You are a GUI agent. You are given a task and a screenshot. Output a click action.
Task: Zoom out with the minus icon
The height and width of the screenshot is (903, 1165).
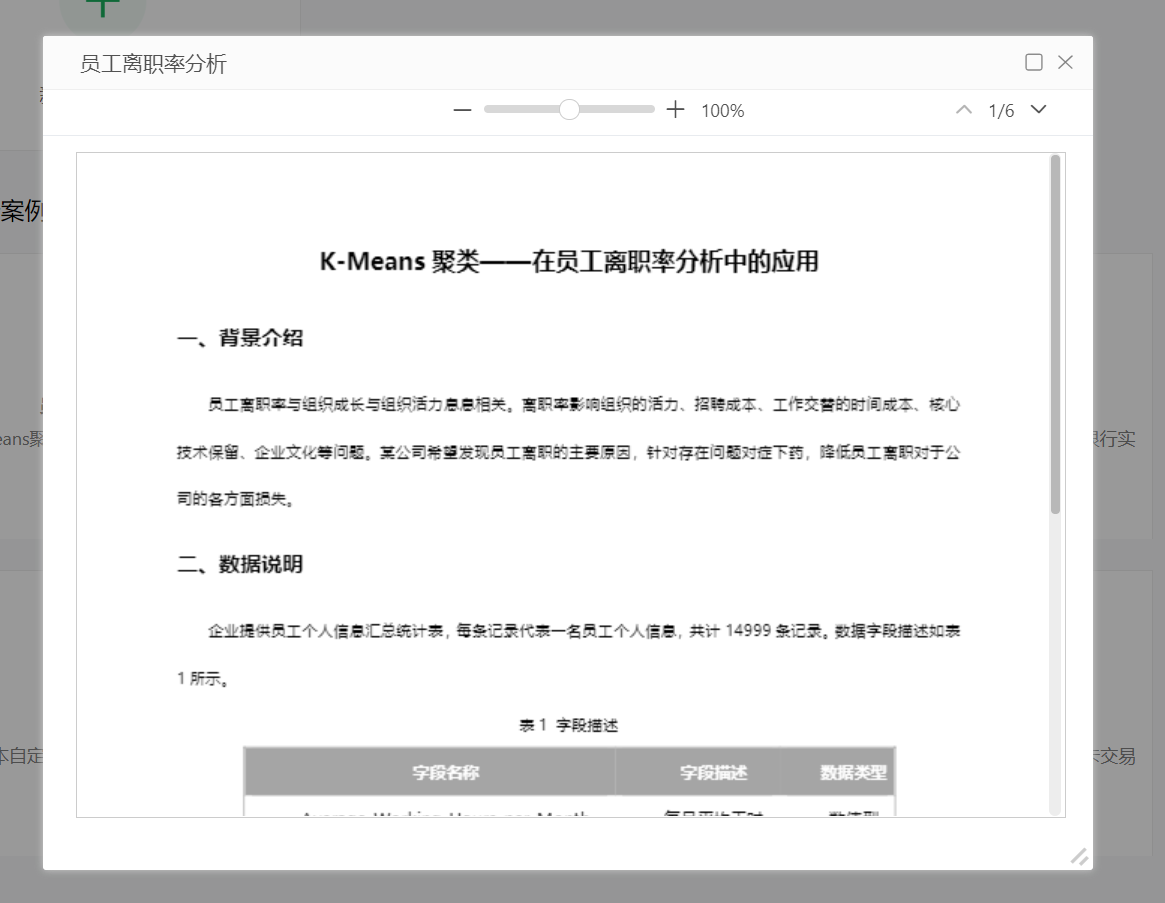pos(462,110)
